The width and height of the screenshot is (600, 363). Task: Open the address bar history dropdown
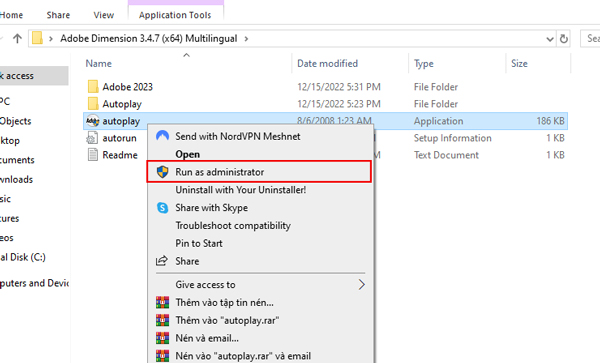point(550,39)
